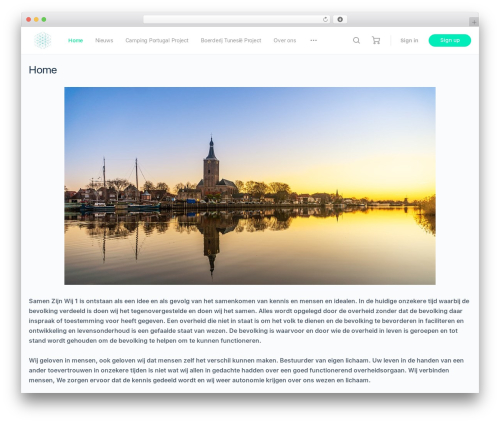Click the round icon beside the address bar
Viewport: 500px width, 423px height.
340,19
